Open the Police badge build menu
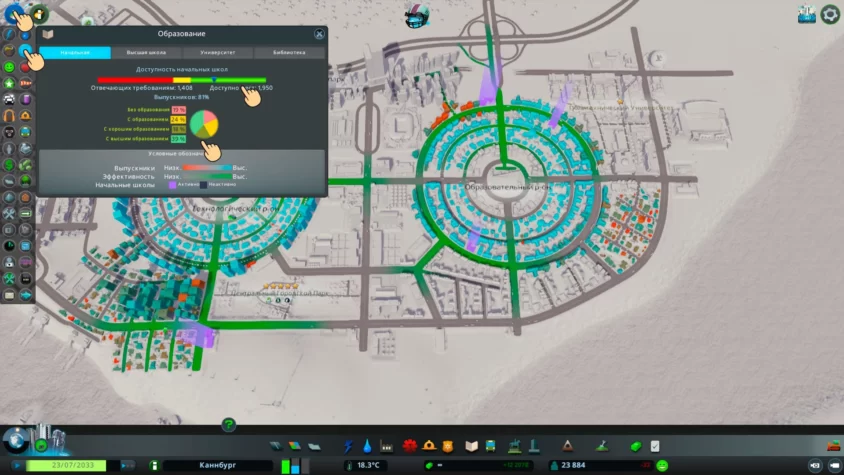Image resolution: width=844 pixels, height=475 pixels. 448,446
